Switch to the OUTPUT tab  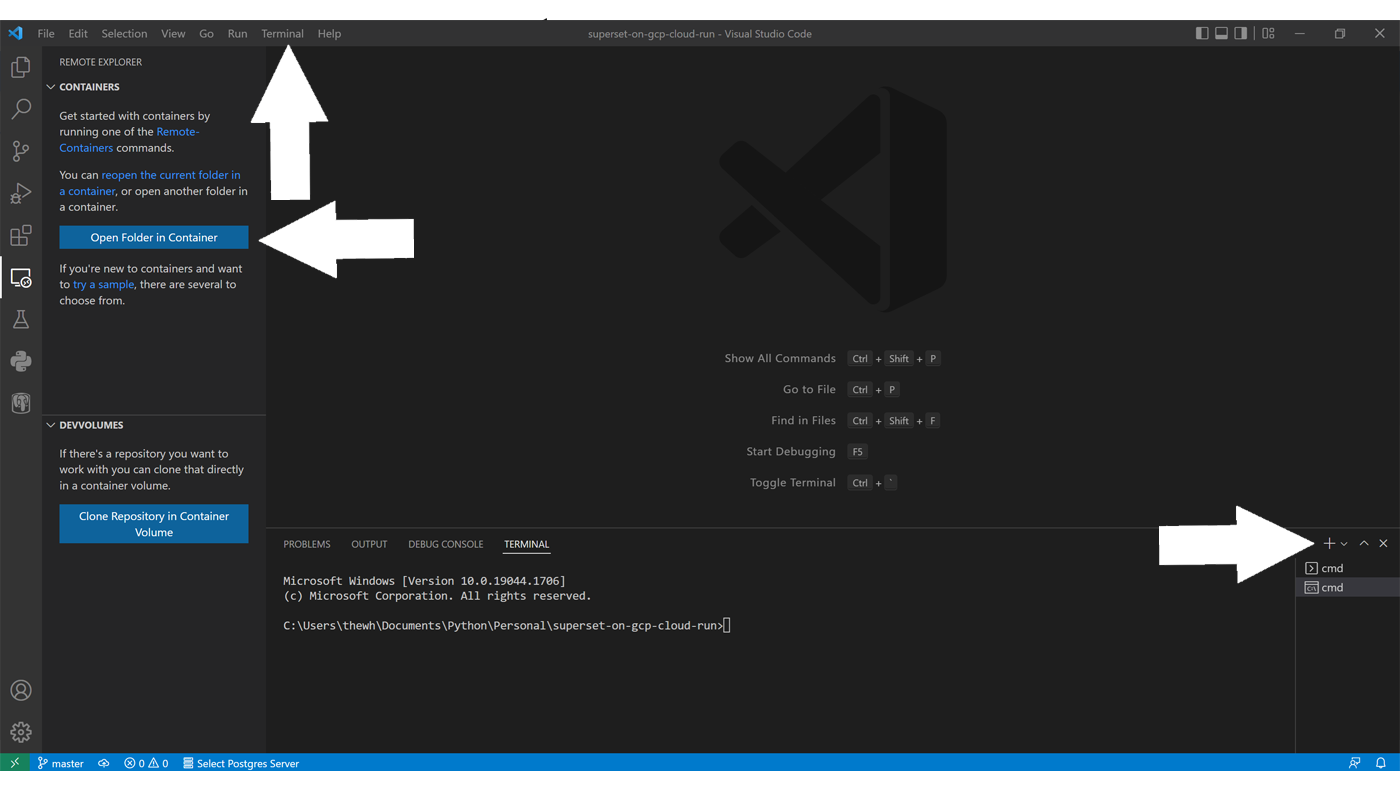tap(369, 544)
